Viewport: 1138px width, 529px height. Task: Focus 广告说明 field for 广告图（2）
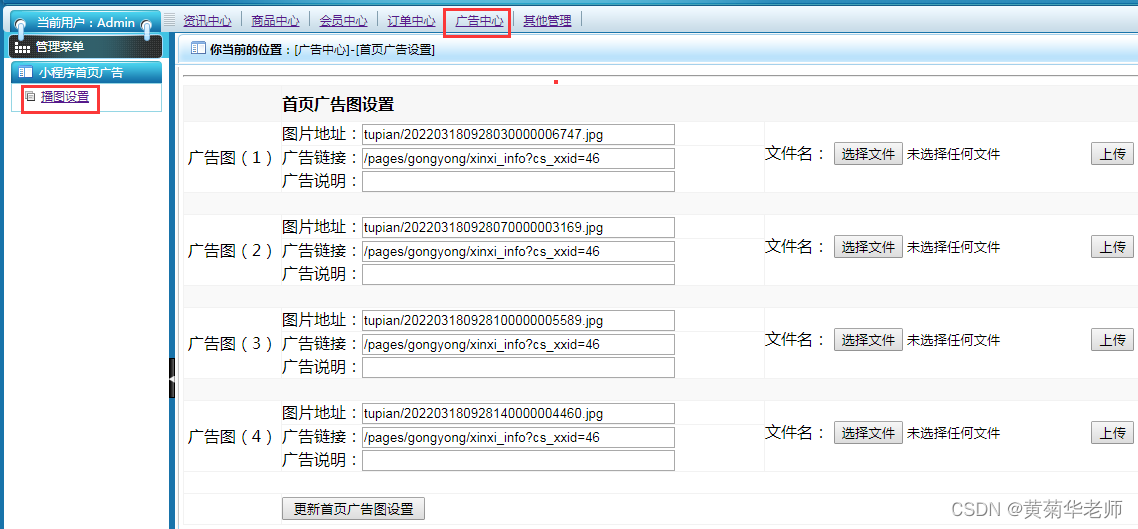tap(518, 274)
